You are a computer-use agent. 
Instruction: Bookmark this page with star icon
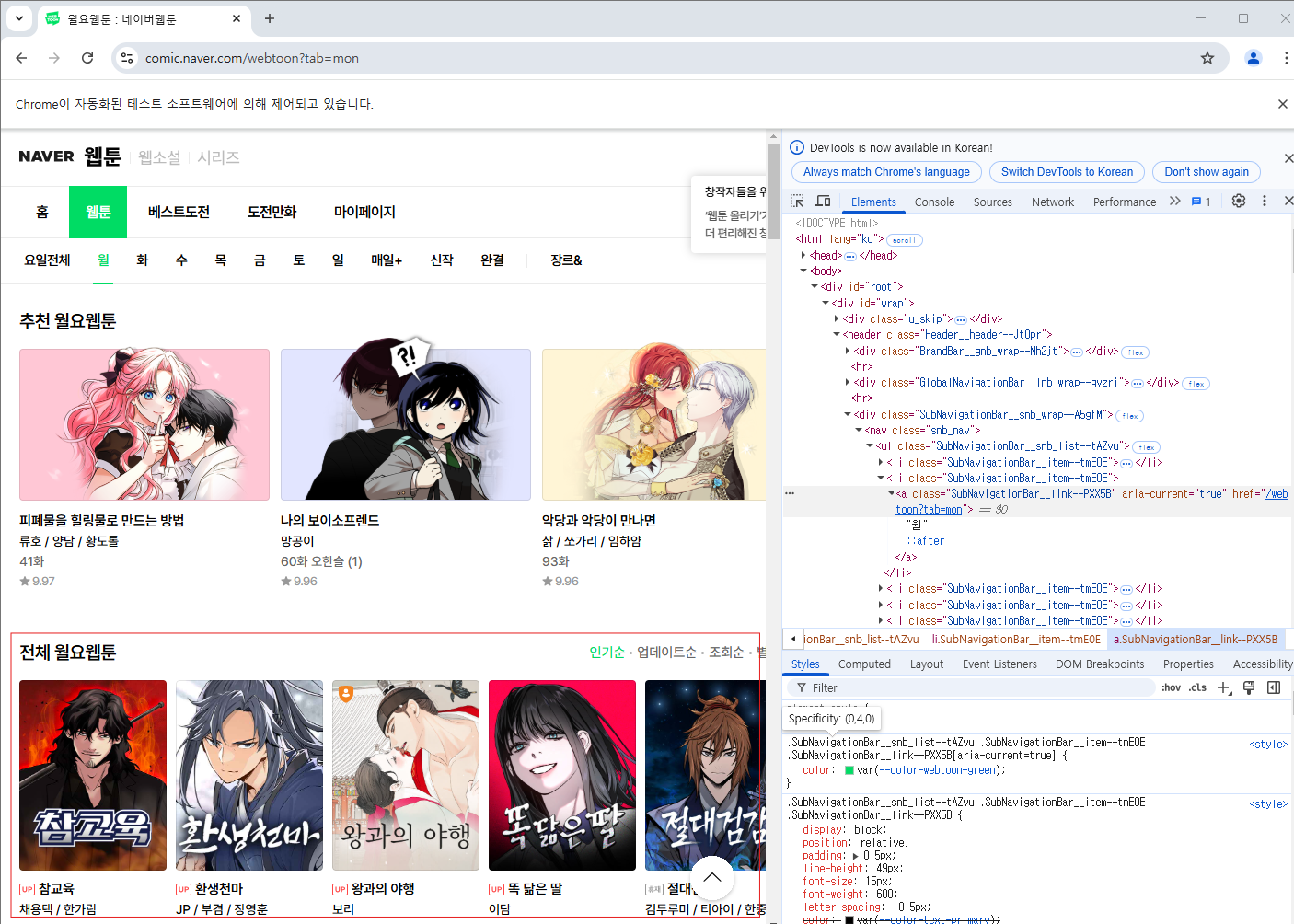[1207, 58]
